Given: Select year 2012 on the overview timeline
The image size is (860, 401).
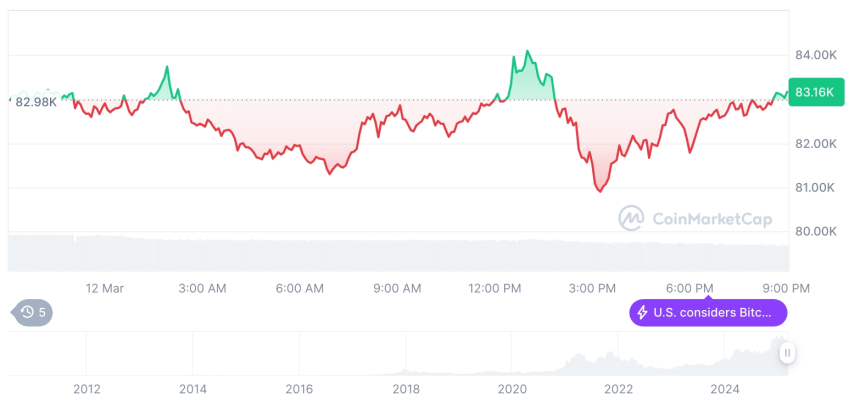Looking at the screenshot, I should (86, 389).
